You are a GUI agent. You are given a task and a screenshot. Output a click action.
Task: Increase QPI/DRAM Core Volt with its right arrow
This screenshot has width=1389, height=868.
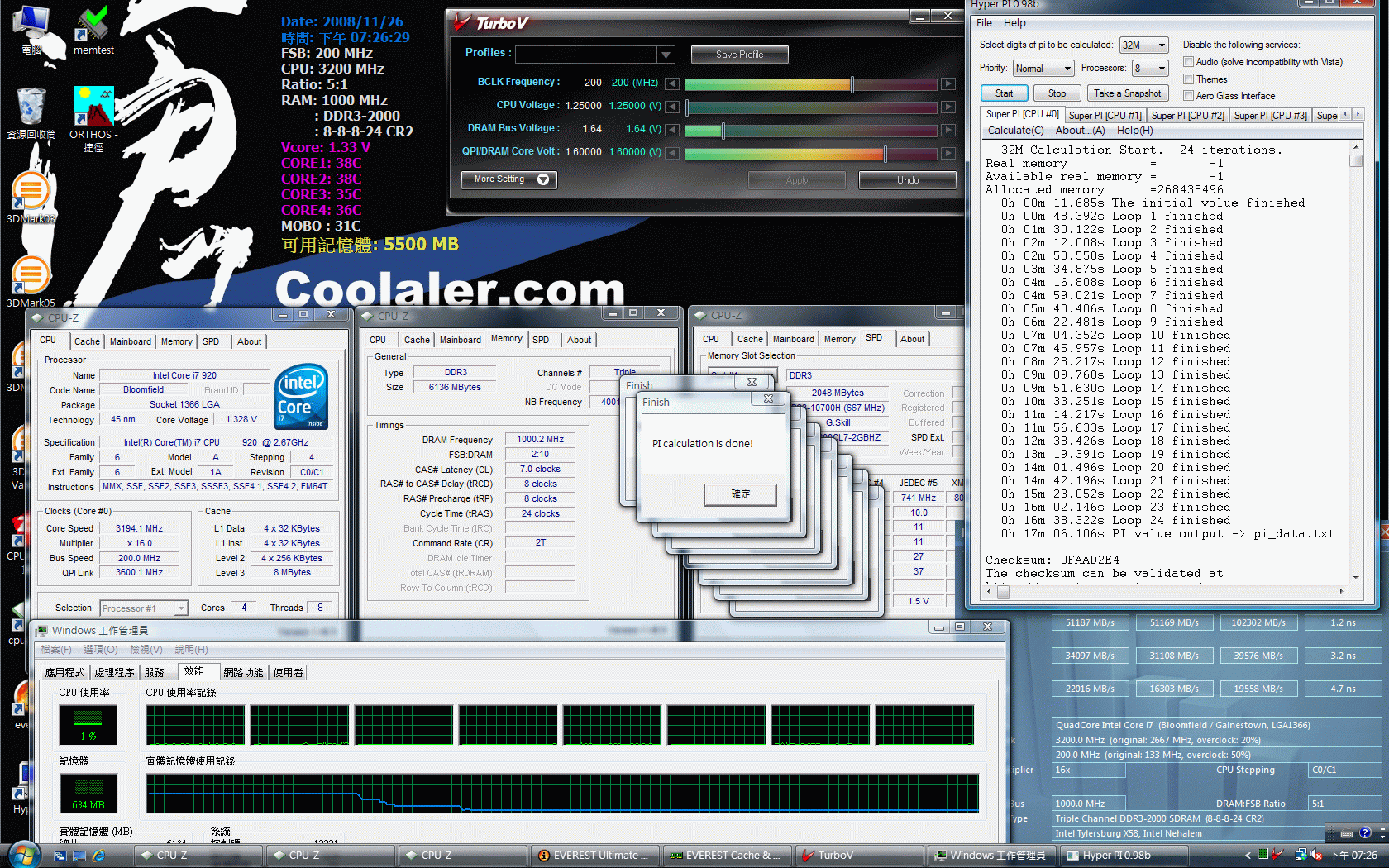pyautogui.click(x=948, y=153)
